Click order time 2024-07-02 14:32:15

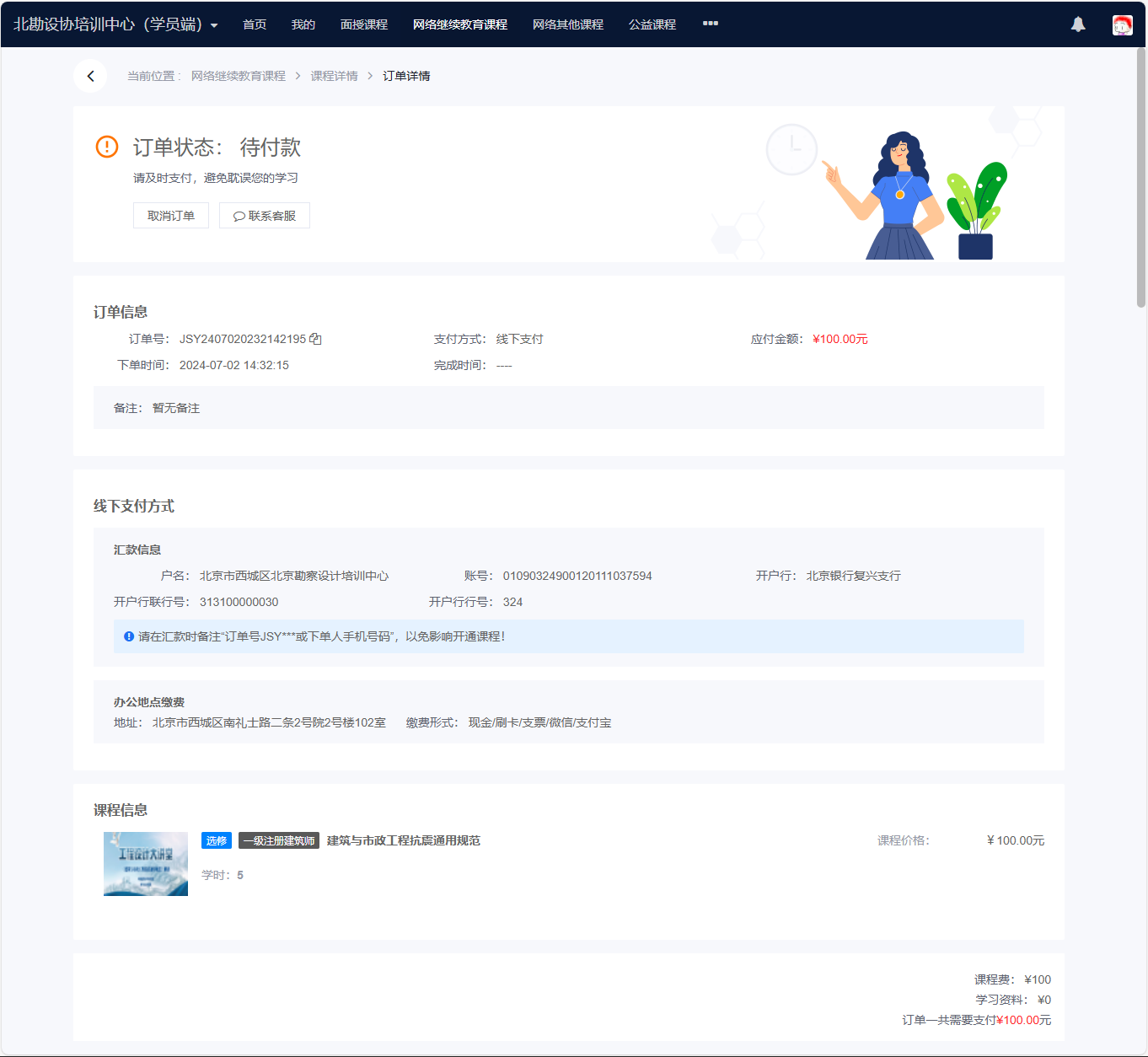234,365
